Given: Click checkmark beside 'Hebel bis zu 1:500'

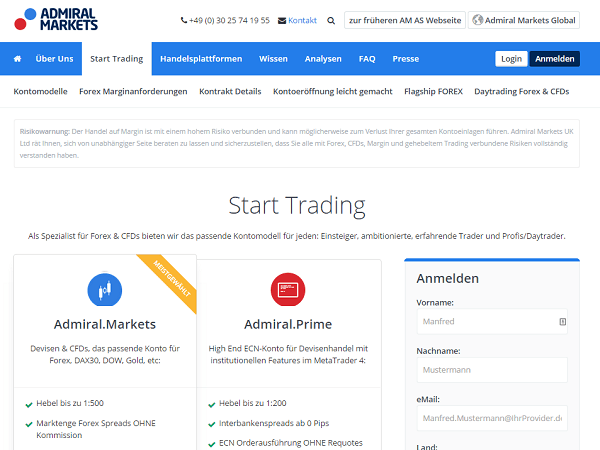Looking at the screenshot, I should pyautogui.click(x=29, y=405).
